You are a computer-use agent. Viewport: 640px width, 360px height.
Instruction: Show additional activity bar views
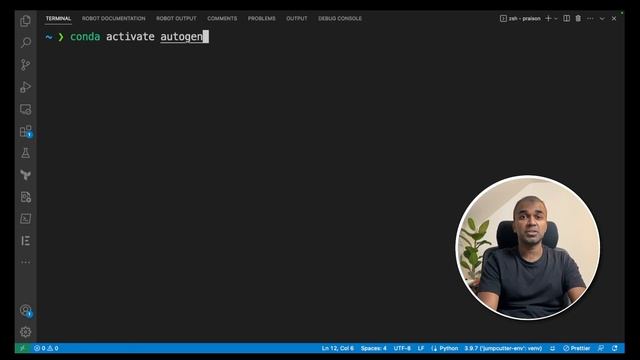pos(25,262)
